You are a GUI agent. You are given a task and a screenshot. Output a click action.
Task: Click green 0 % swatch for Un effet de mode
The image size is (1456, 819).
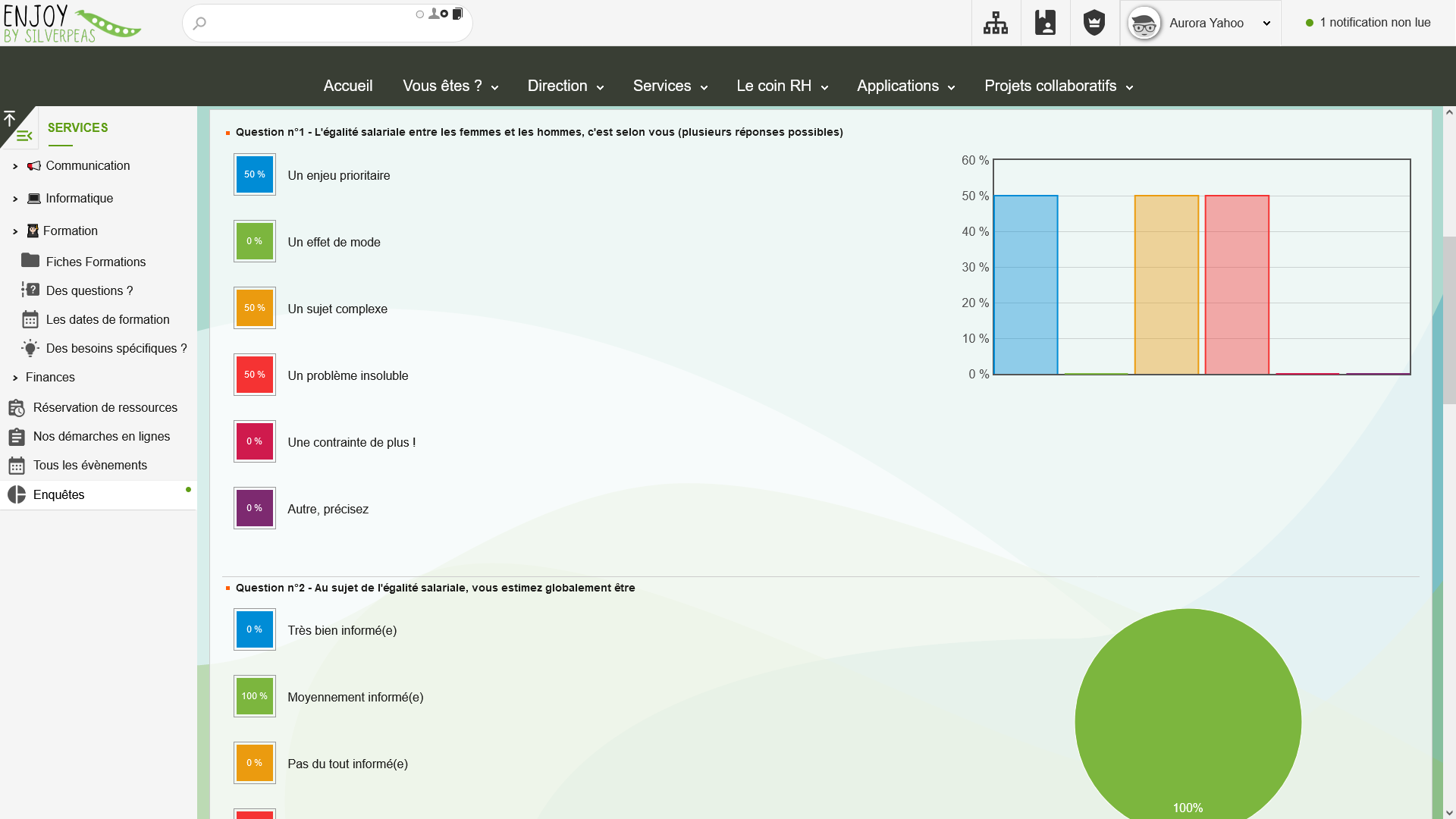[x=255, y=241]
